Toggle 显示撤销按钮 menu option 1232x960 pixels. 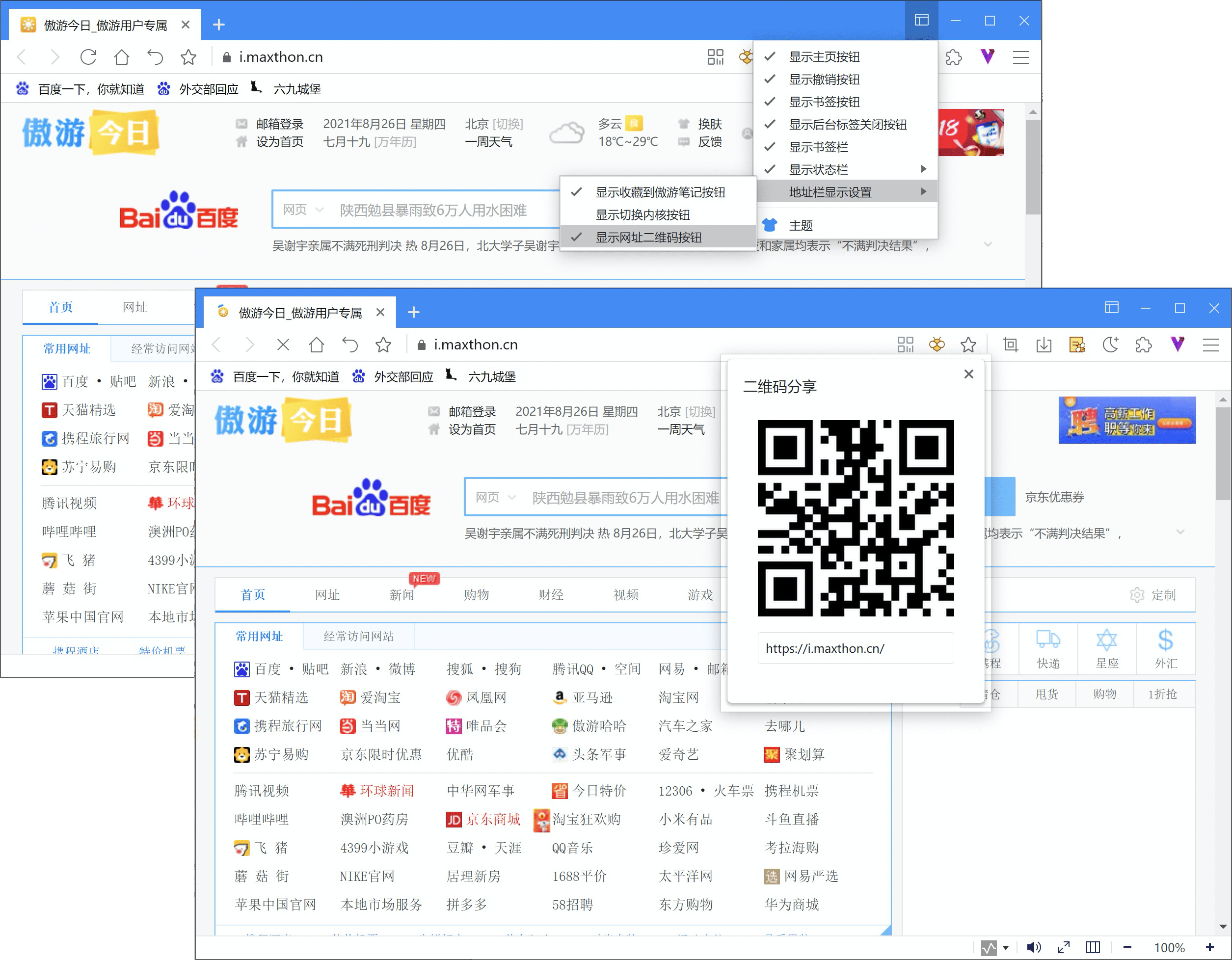coord(845,80)
